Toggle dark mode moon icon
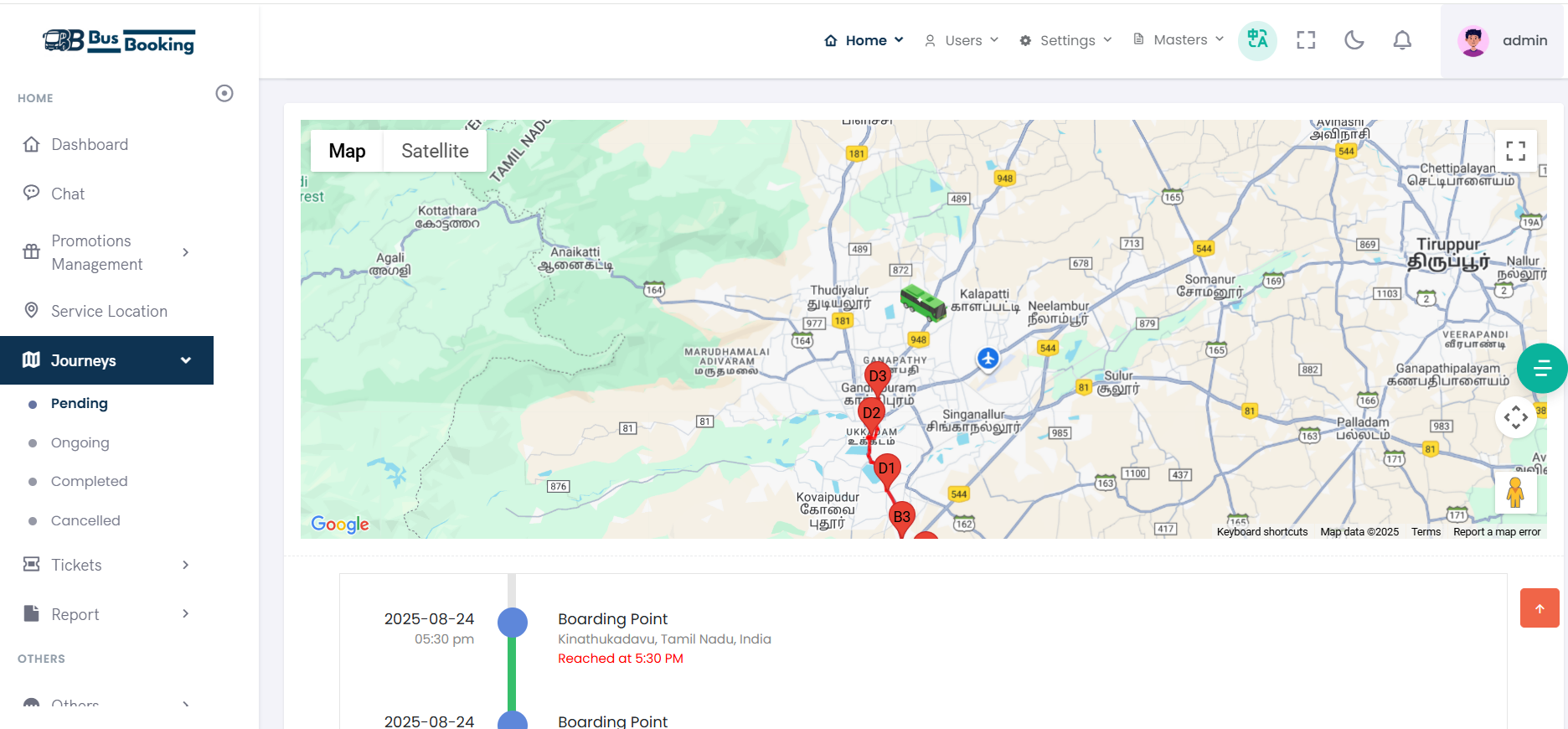The image size is (1568, 729). pos(1354,40)
